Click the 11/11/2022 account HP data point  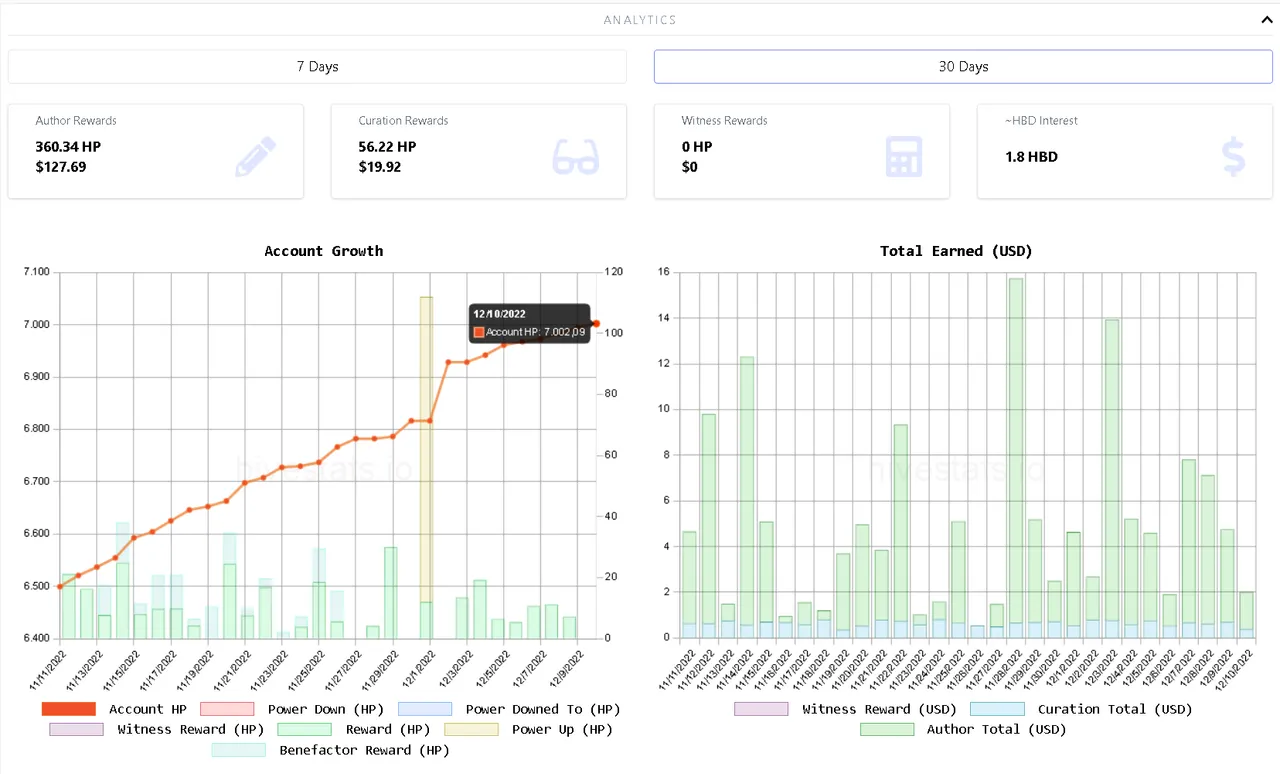(x=60, y=586)
